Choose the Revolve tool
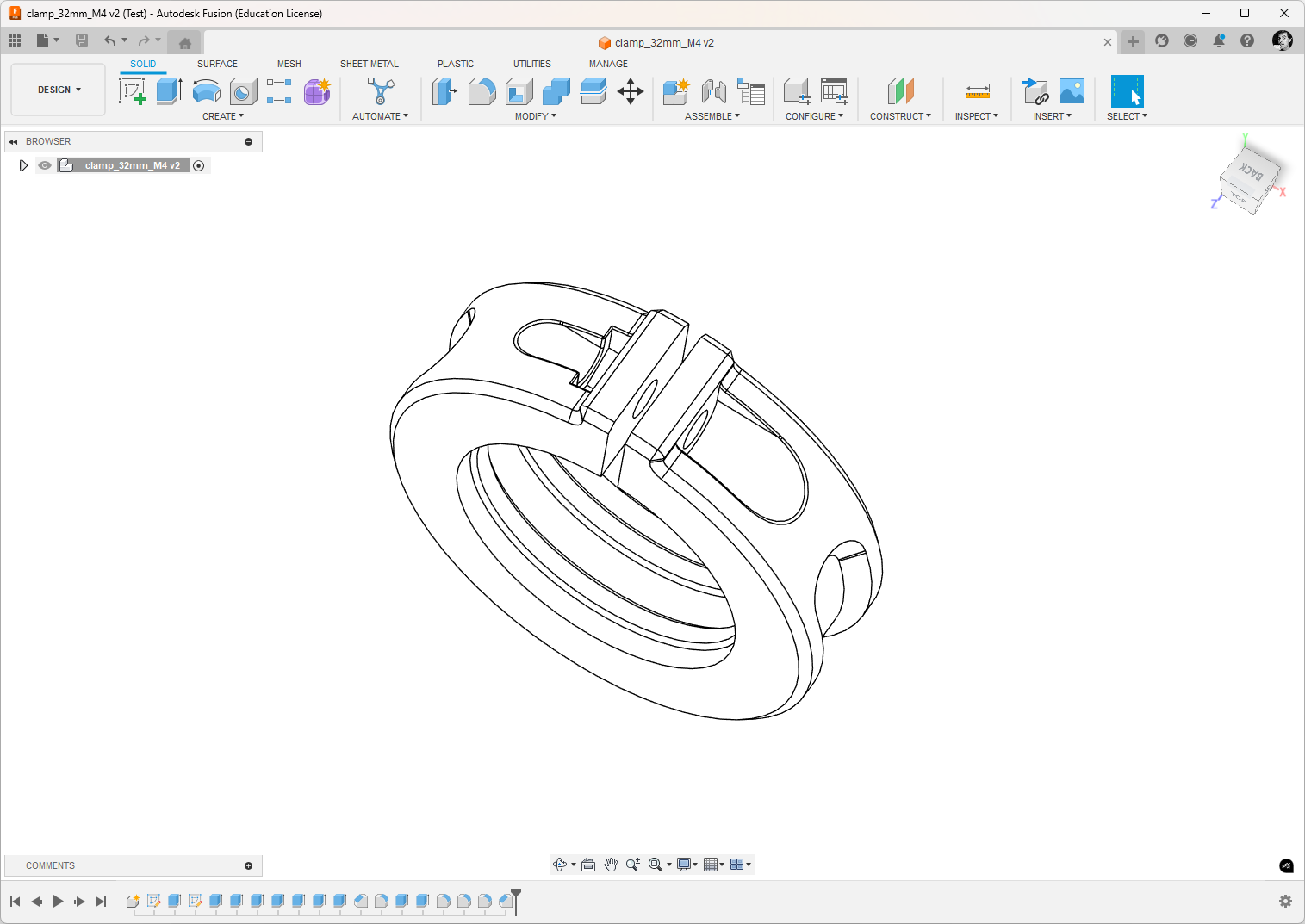 tap(206, 90)
